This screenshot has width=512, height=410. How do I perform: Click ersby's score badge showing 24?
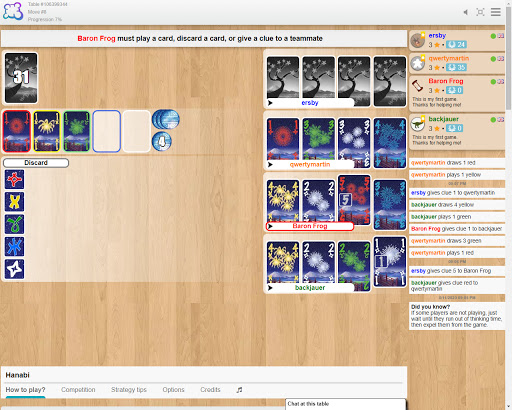coord(456,45)
